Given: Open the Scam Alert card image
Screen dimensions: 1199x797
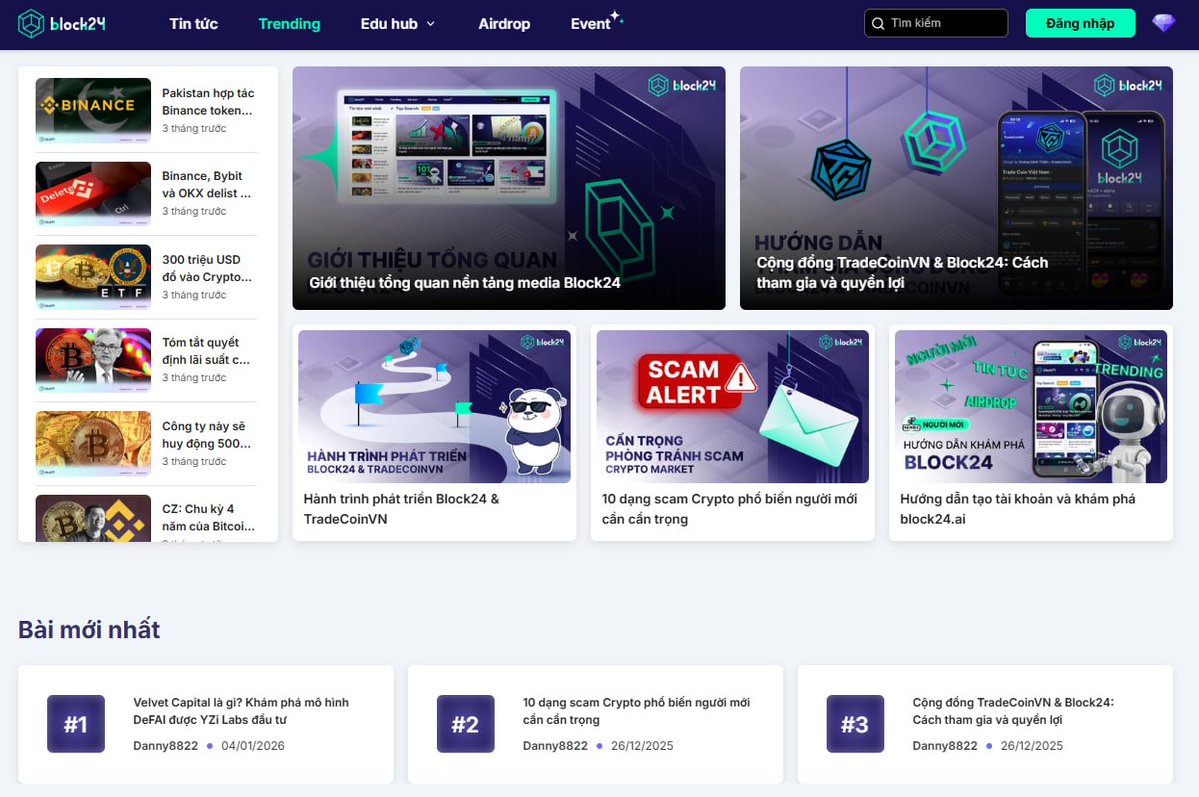Looking at the screenshot, I should [733, 406].
